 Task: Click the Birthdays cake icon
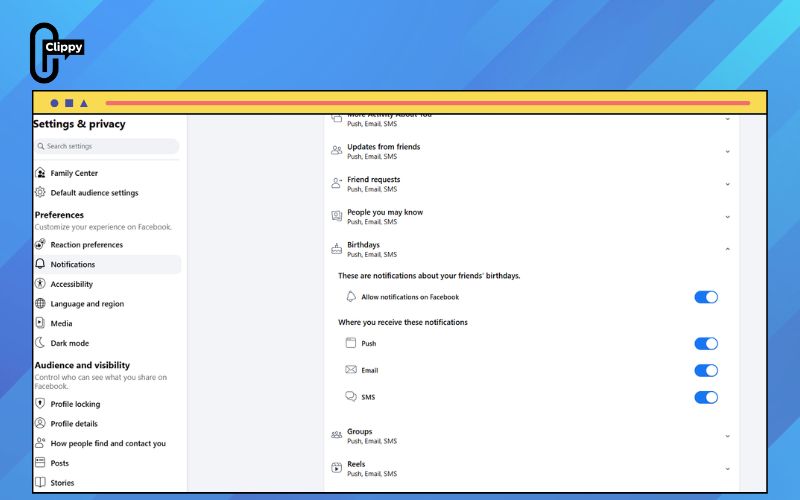(337, 249)
